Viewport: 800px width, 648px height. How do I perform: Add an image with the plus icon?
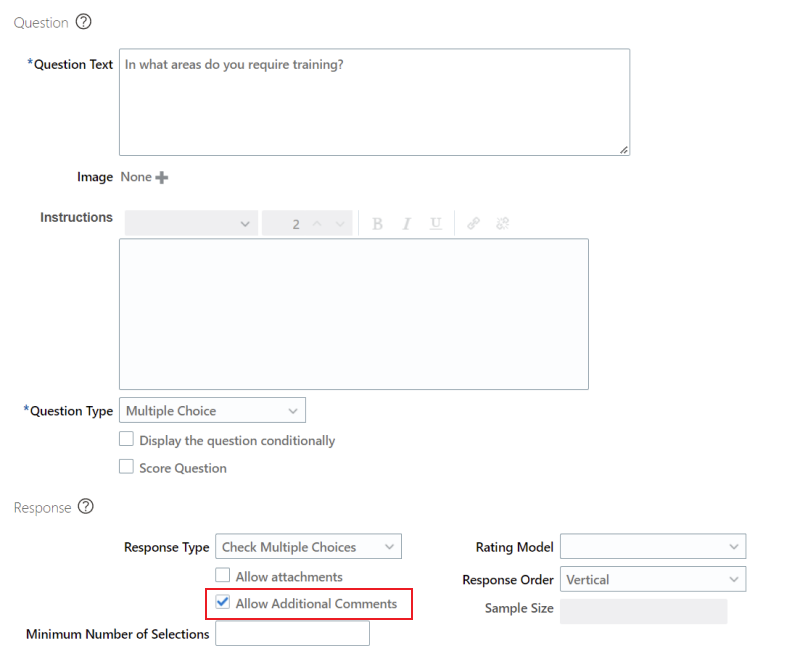pos(162,178)
